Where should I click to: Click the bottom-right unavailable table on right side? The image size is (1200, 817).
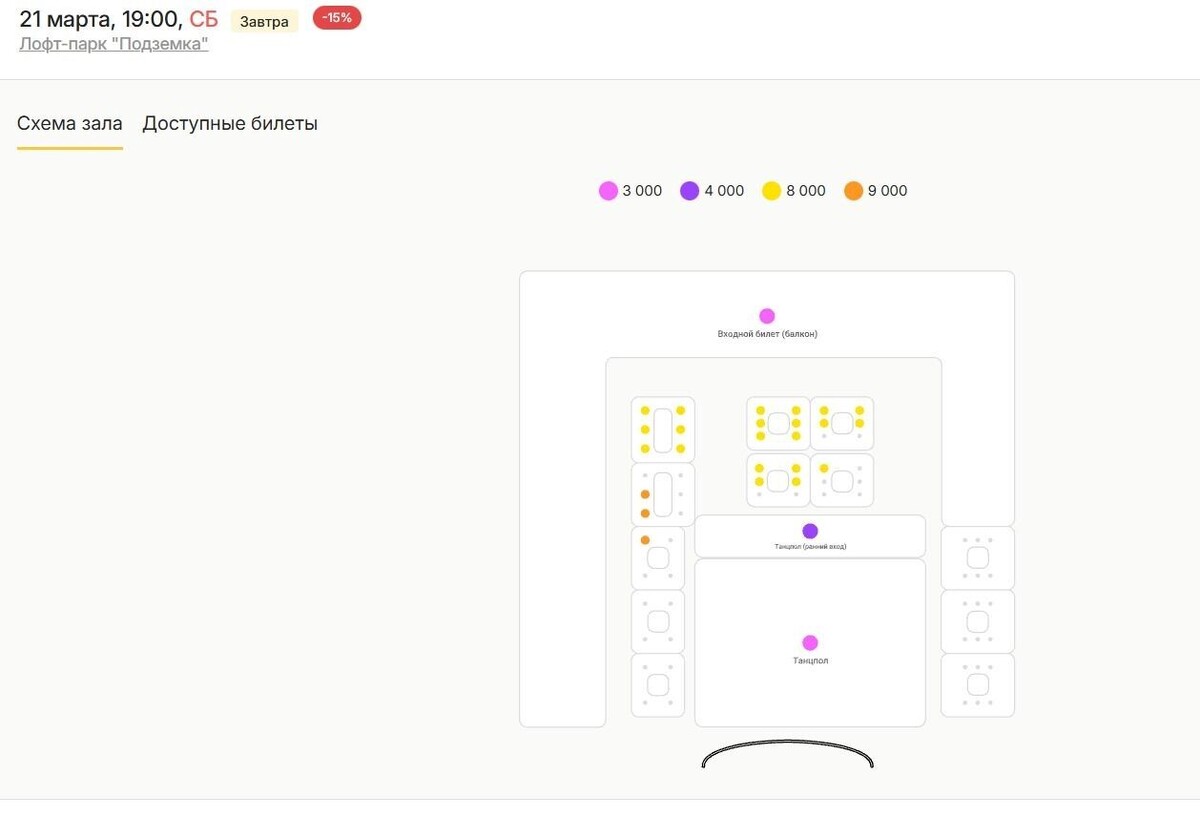click(978, 685)
